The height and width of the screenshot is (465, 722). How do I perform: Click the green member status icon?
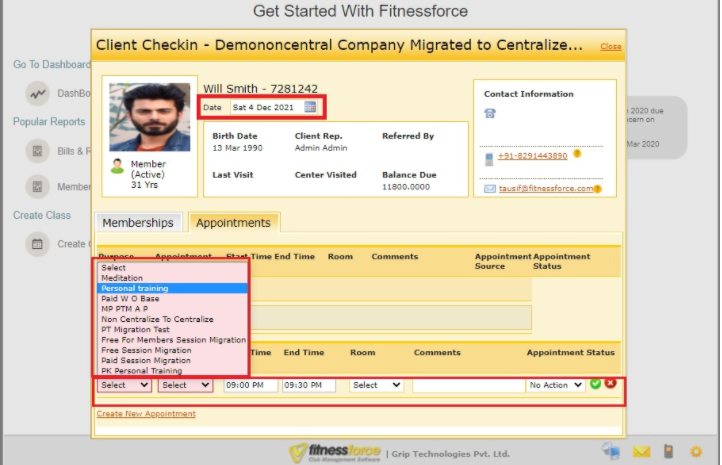(x=117, y=166)
